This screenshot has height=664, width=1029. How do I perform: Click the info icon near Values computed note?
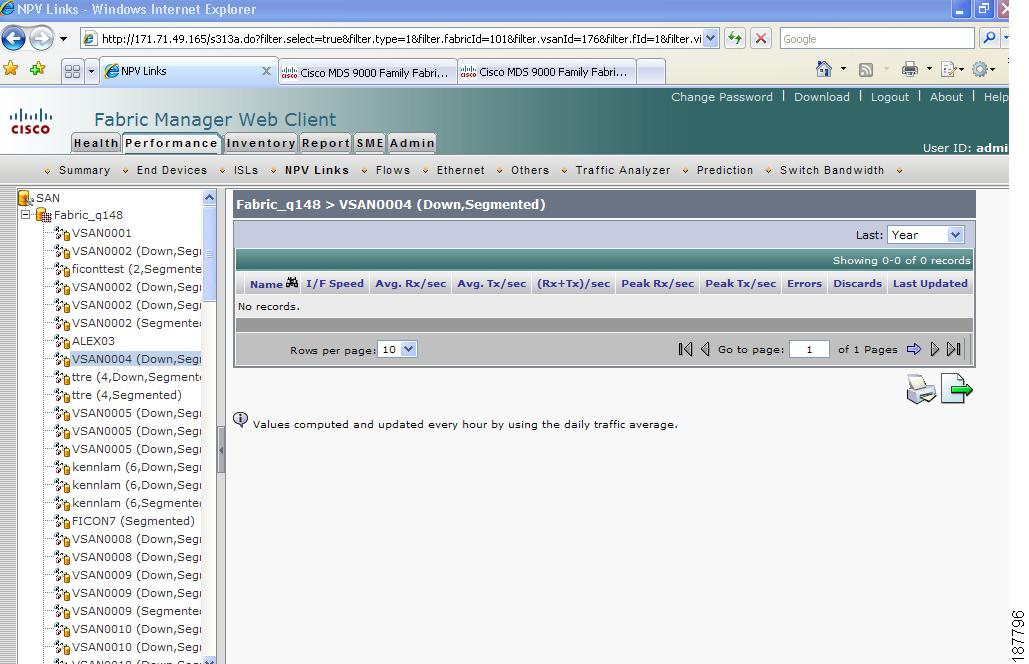[241, 419]
